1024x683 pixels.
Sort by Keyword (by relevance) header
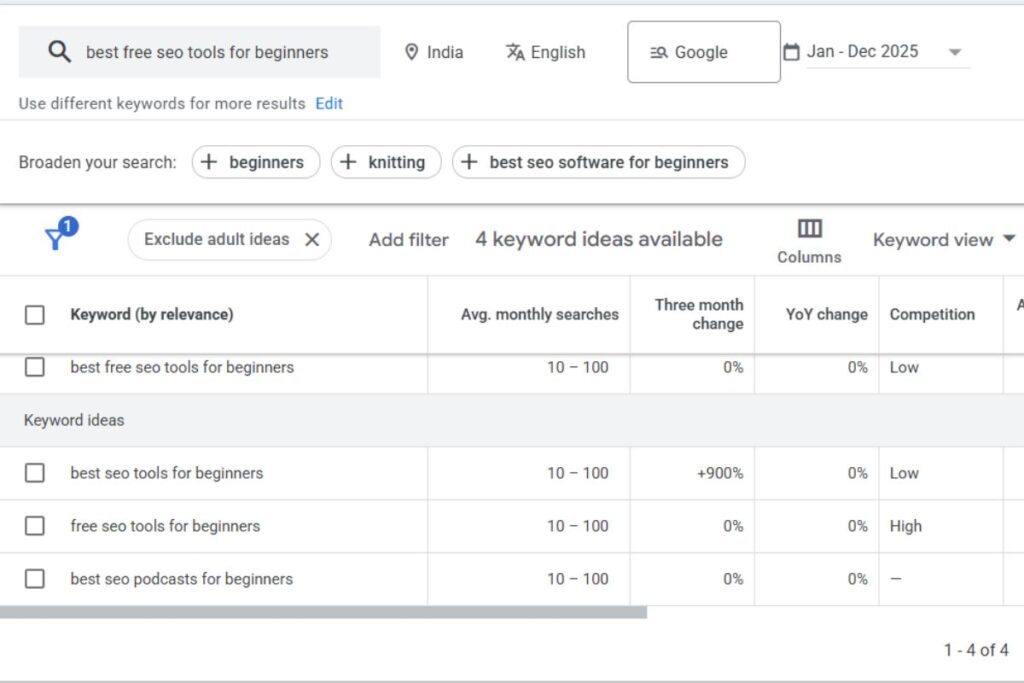tap(150, 314)
